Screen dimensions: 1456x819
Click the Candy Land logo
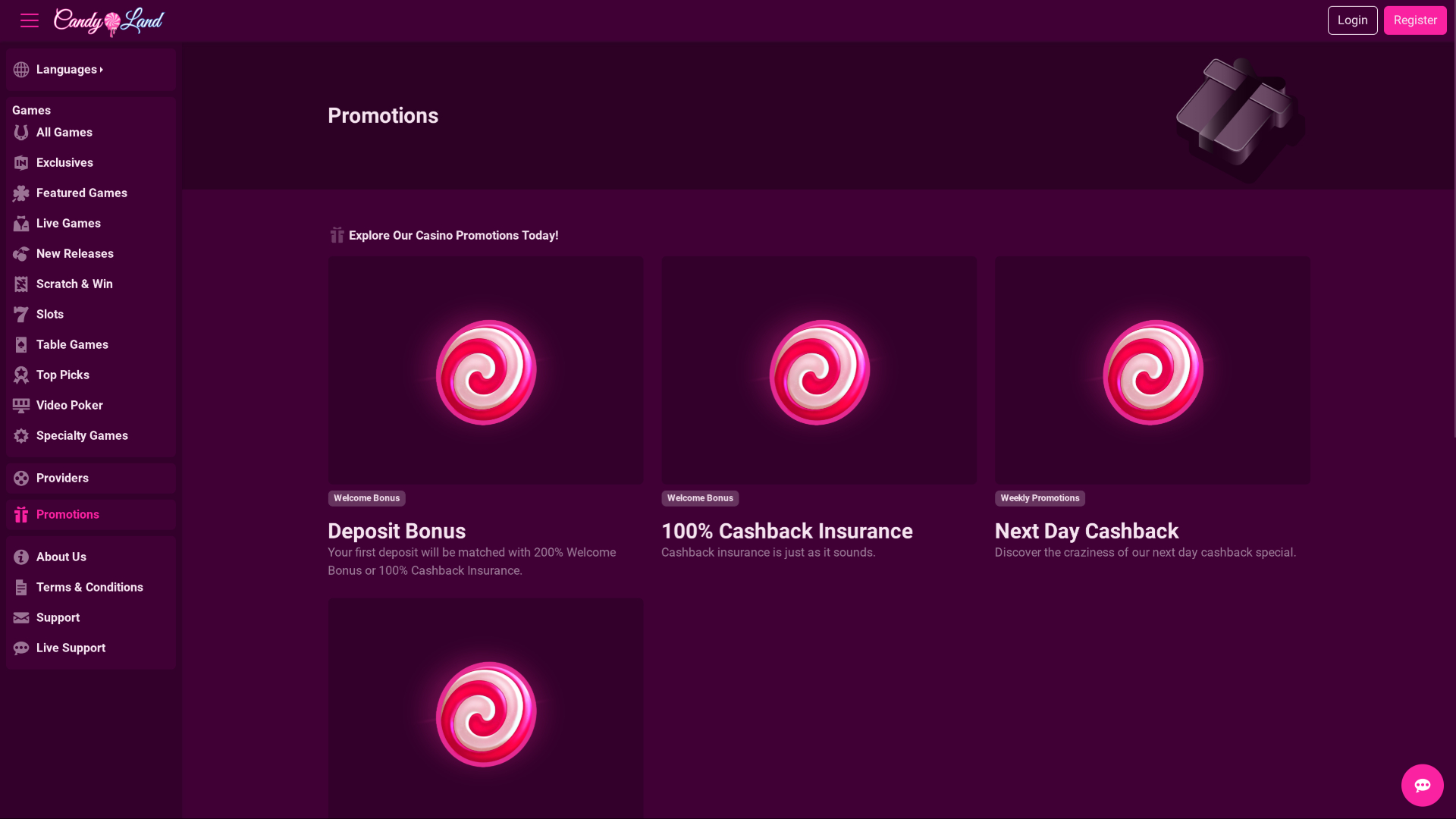(x=108, y=22)
